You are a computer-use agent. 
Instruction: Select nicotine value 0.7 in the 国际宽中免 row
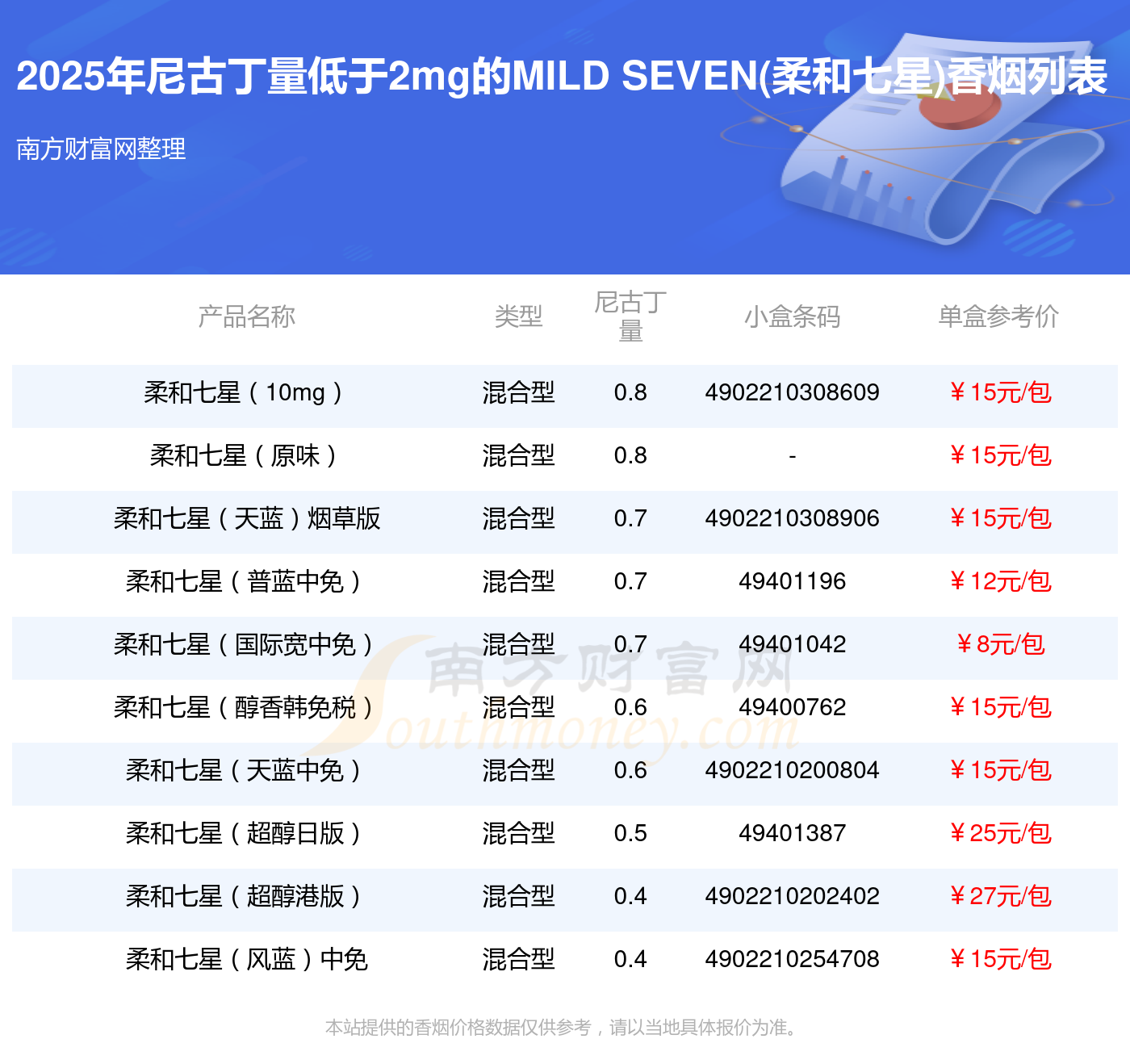tap(630, 644)
